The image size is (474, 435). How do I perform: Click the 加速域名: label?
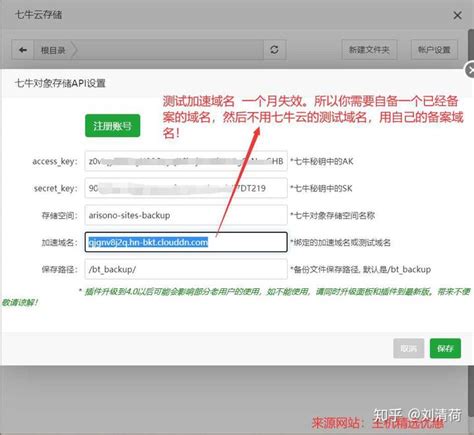pos(60,242)
